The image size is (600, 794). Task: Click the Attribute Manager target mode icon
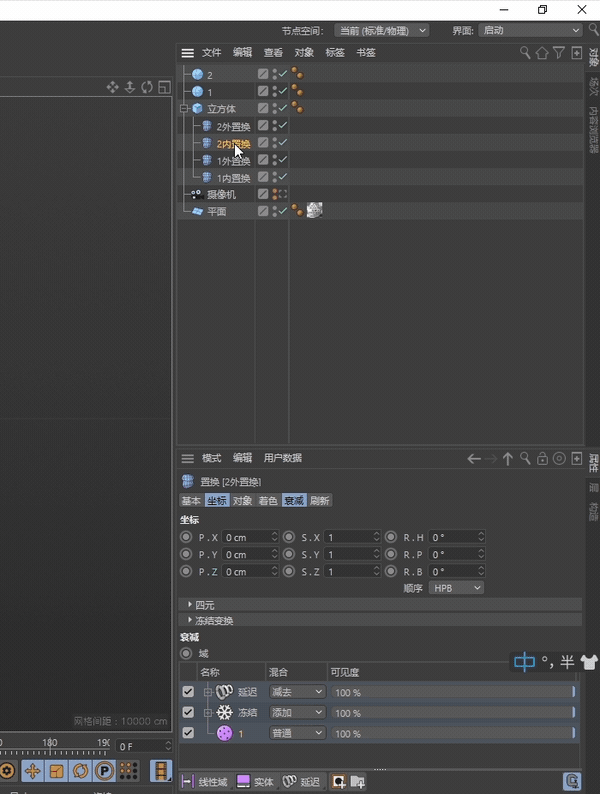tap(559, 459)
